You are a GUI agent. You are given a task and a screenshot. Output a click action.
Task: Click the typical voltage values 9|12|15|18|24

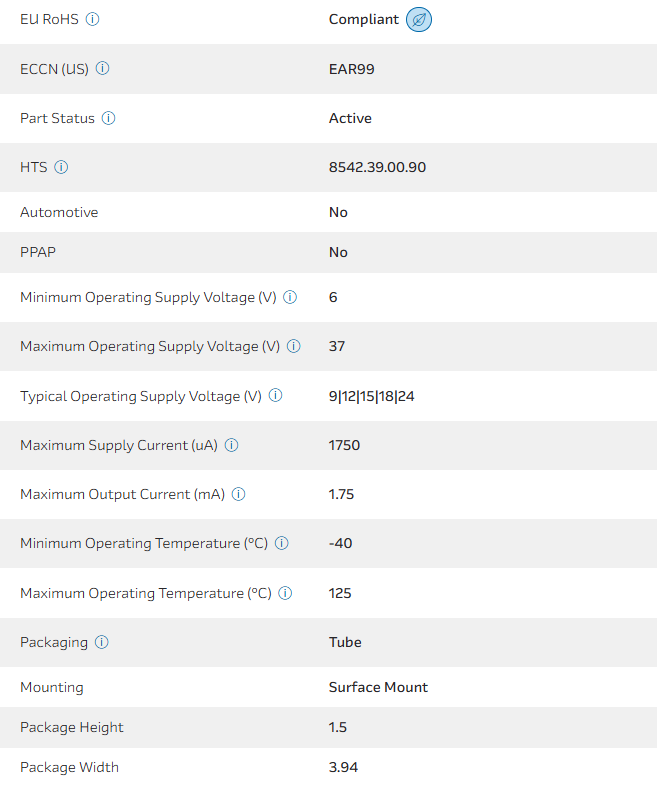(x=371, y=396)
